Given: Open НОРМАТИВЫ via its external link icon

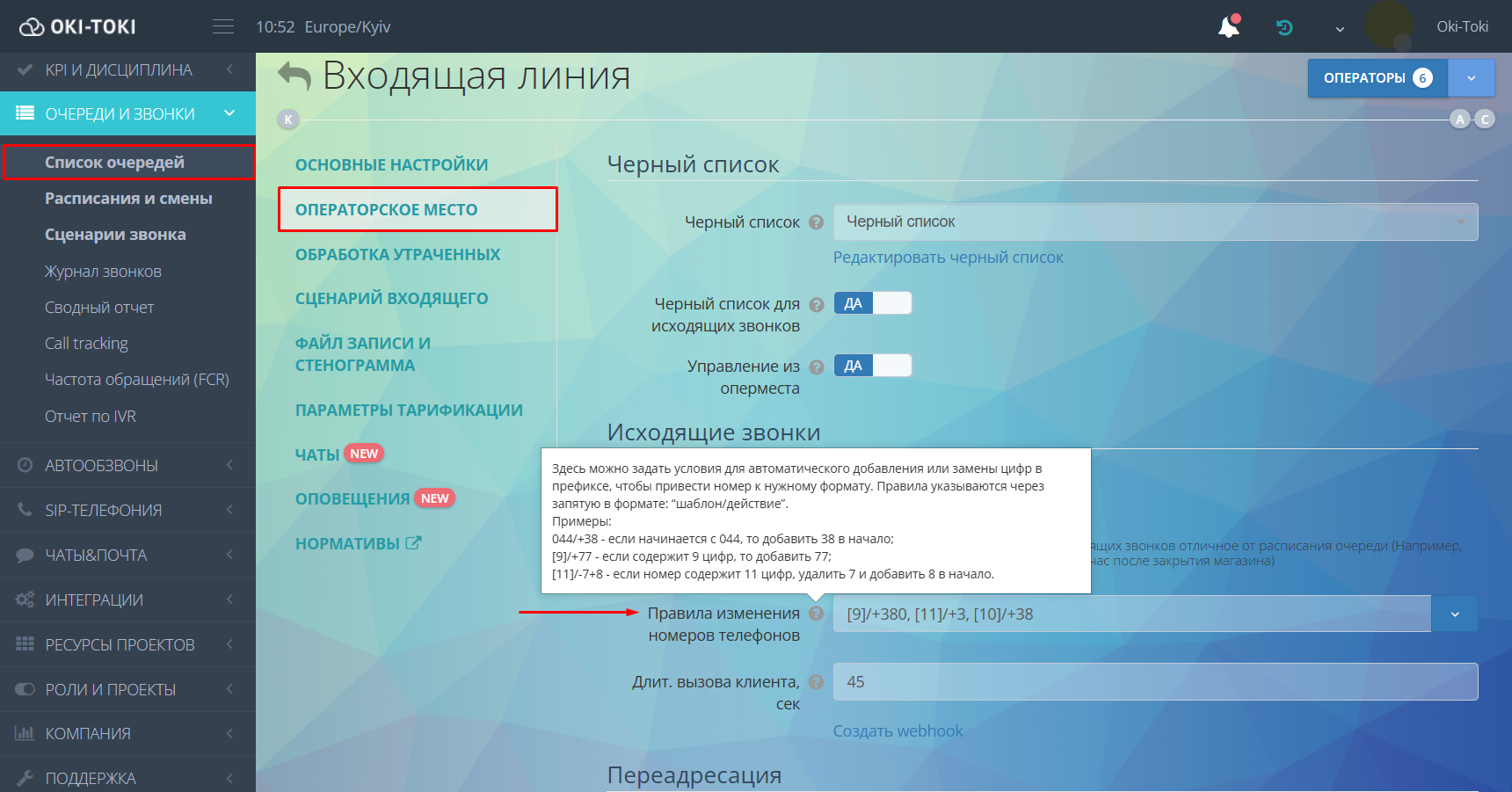Looking at the screenshot, I should click(x=414, y=542).
